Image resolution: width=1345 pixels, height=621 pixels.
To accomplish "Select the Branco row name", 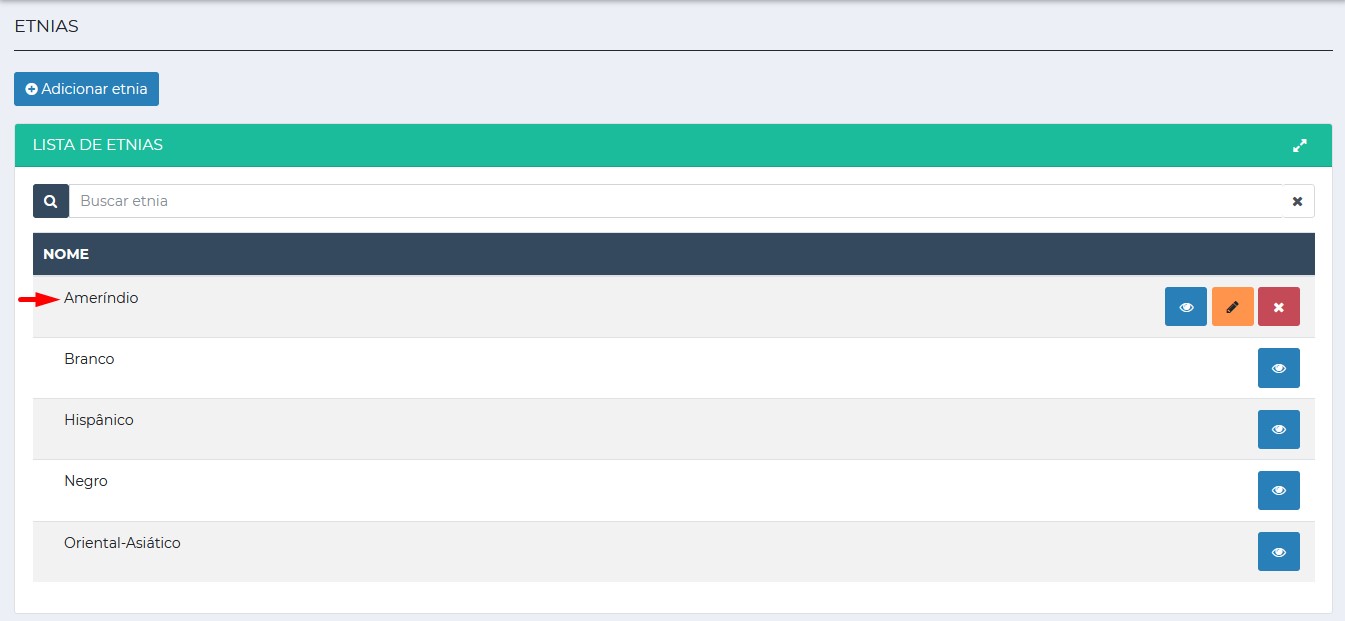I will 89,359.
